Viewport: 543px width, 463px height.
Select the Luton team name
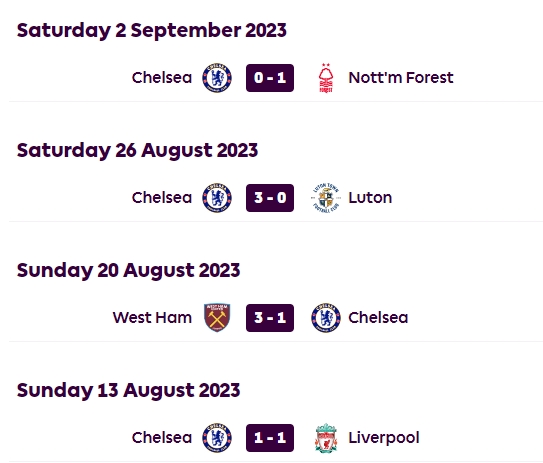pyautogui.click(x=370, y=198)
